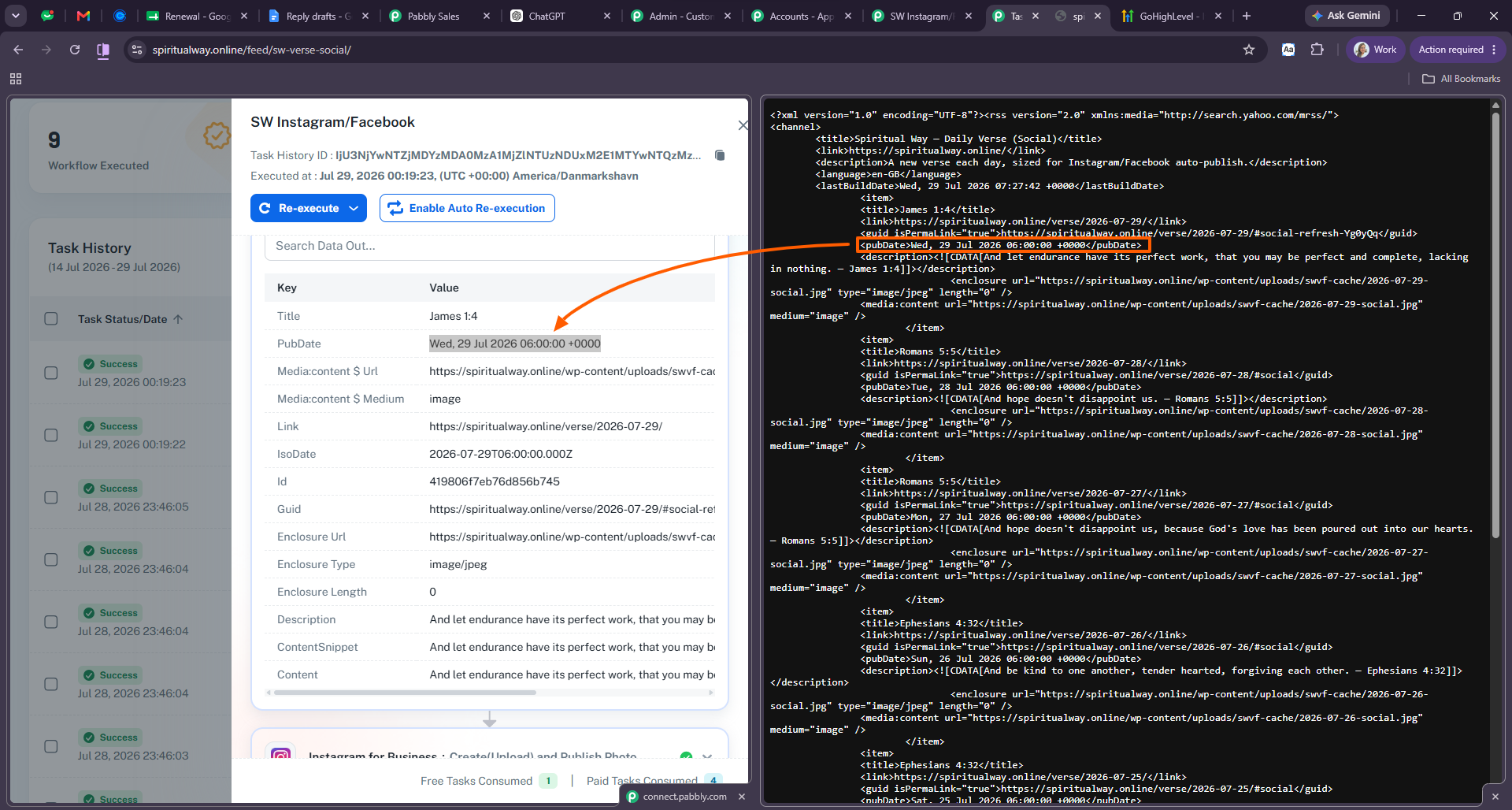Check the third Jul 28, 2026 23:46:04 task
This screenshot has height=810, width=1512.
(51, 684)
